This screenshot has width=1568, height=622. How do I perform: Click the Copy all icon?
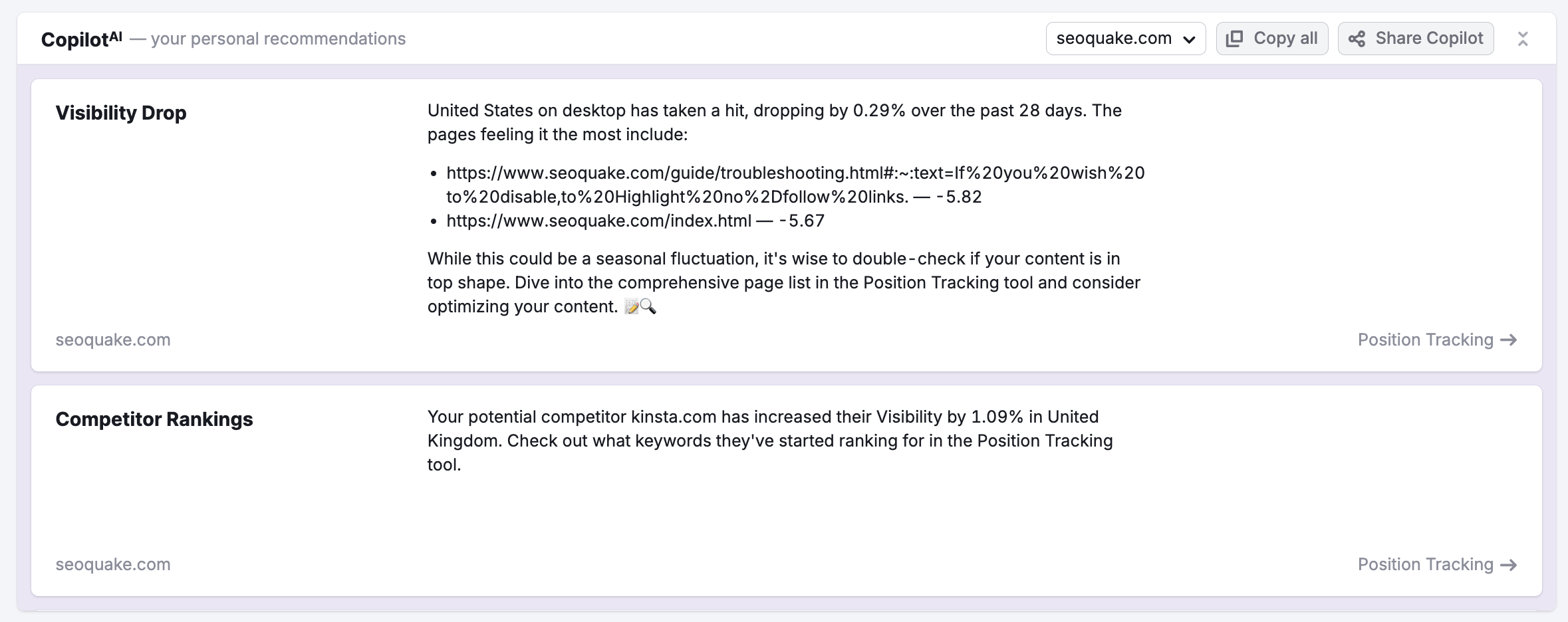tap(1234, 38)
